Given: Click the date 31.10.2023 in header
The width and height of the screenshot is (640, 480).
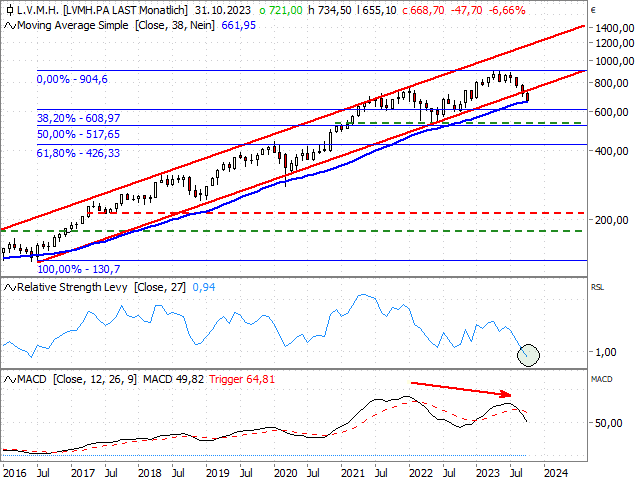Looking at the screenshot, I should (x=223, y=10).
